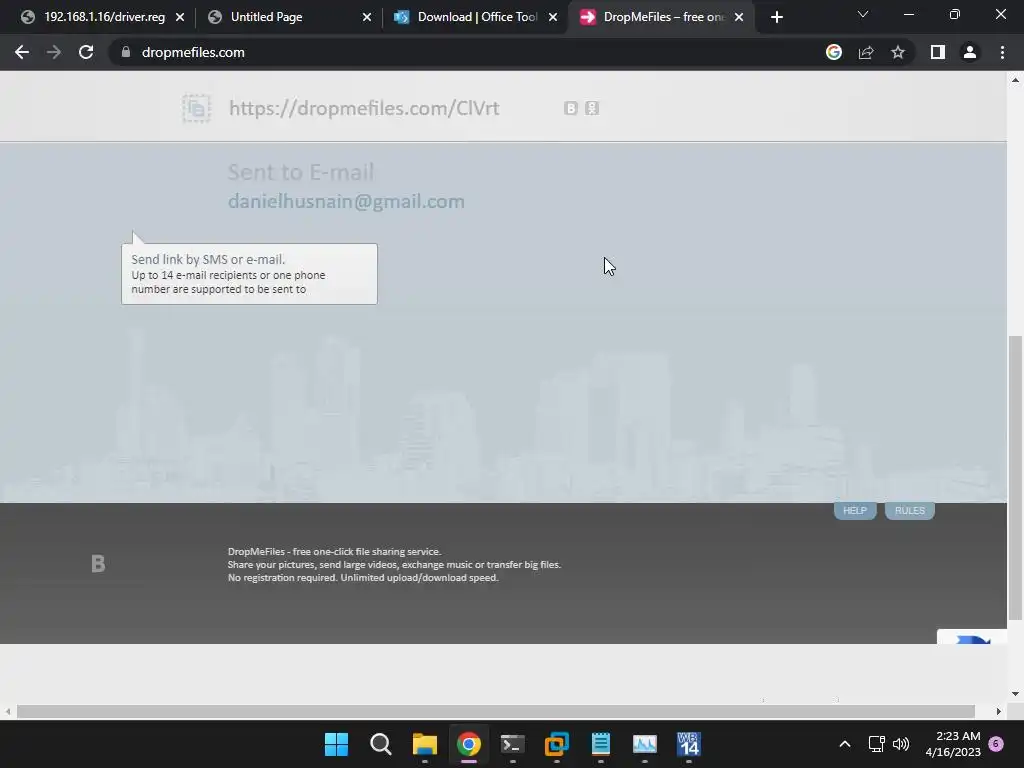Click the https://dropmefiles.com/ClVrt link
This screenshot has width=1024, height=768.
(364, 108)
